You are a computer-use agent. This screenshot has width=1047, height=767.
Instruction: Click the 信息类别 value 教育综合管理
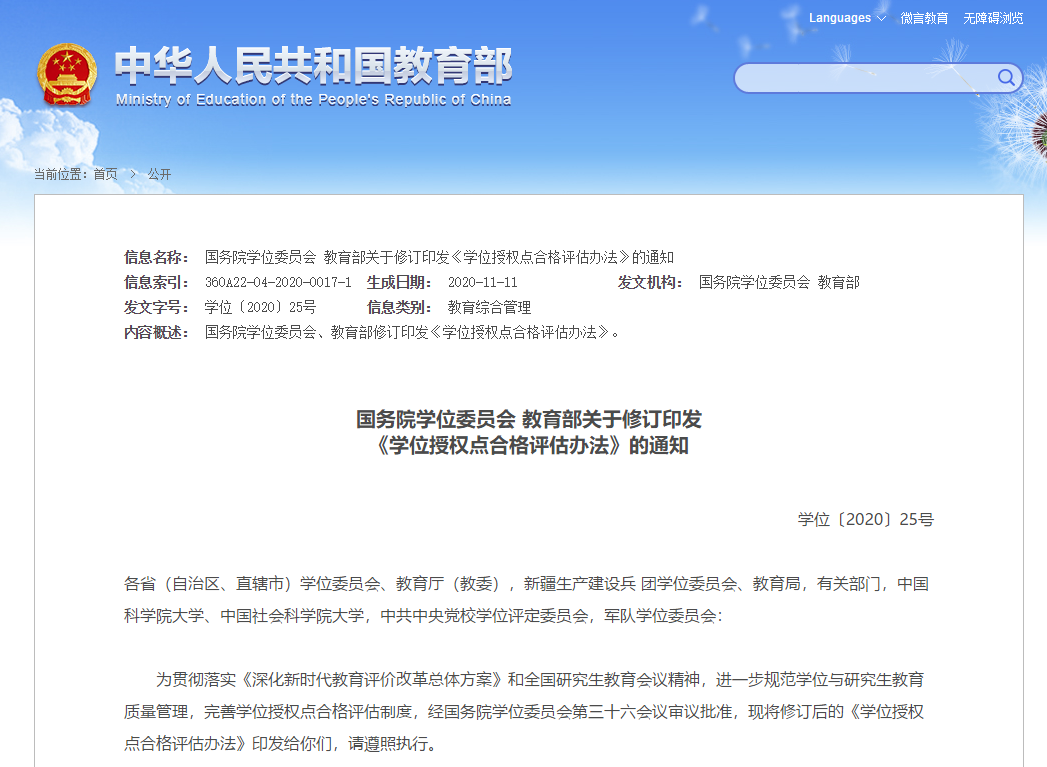click(489, 307)
